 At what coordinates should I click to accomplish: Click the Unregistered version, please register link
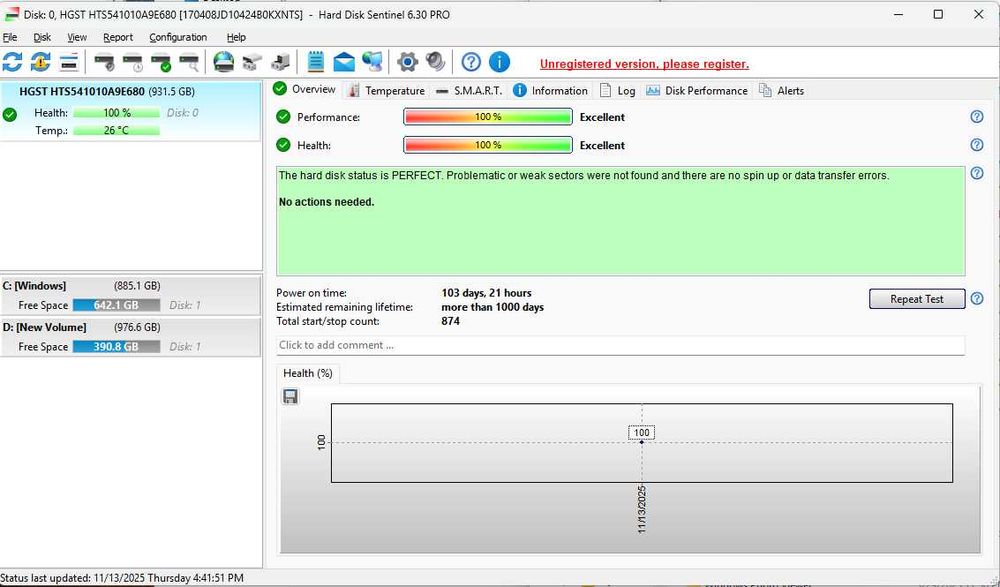[x=644, y=64]
